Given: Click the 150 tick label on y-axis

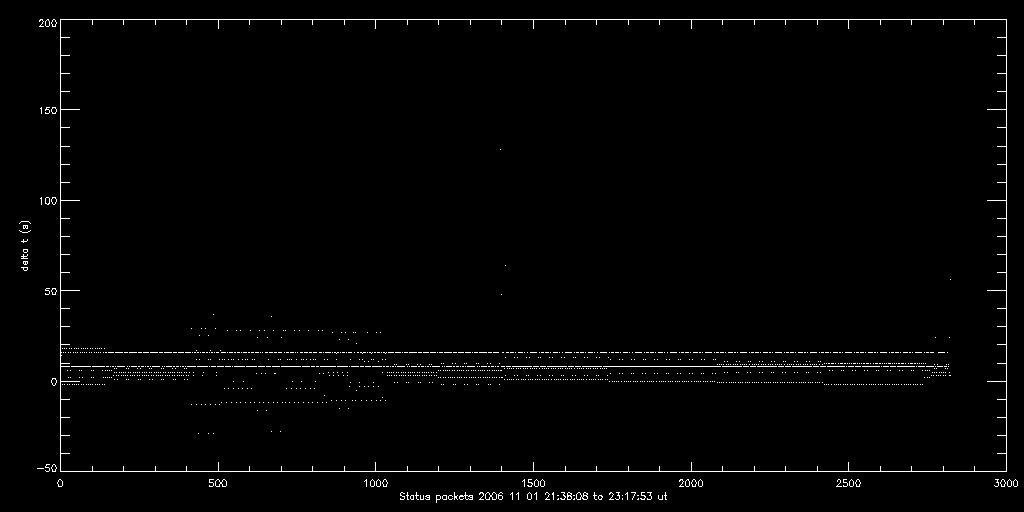Looking at the screenshot, I should [x=45, y=110].
